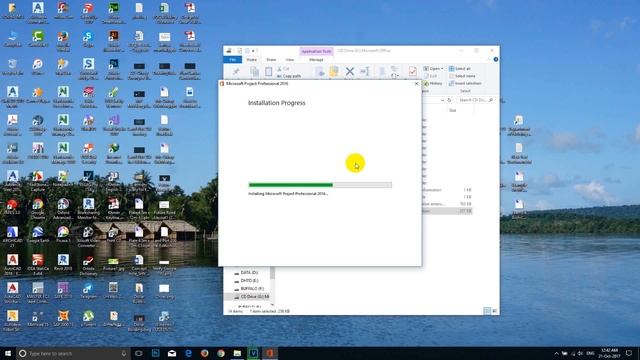Click the Refresh button beside address bar
Viewport: 640px width, 360px height.
[449, 100]
